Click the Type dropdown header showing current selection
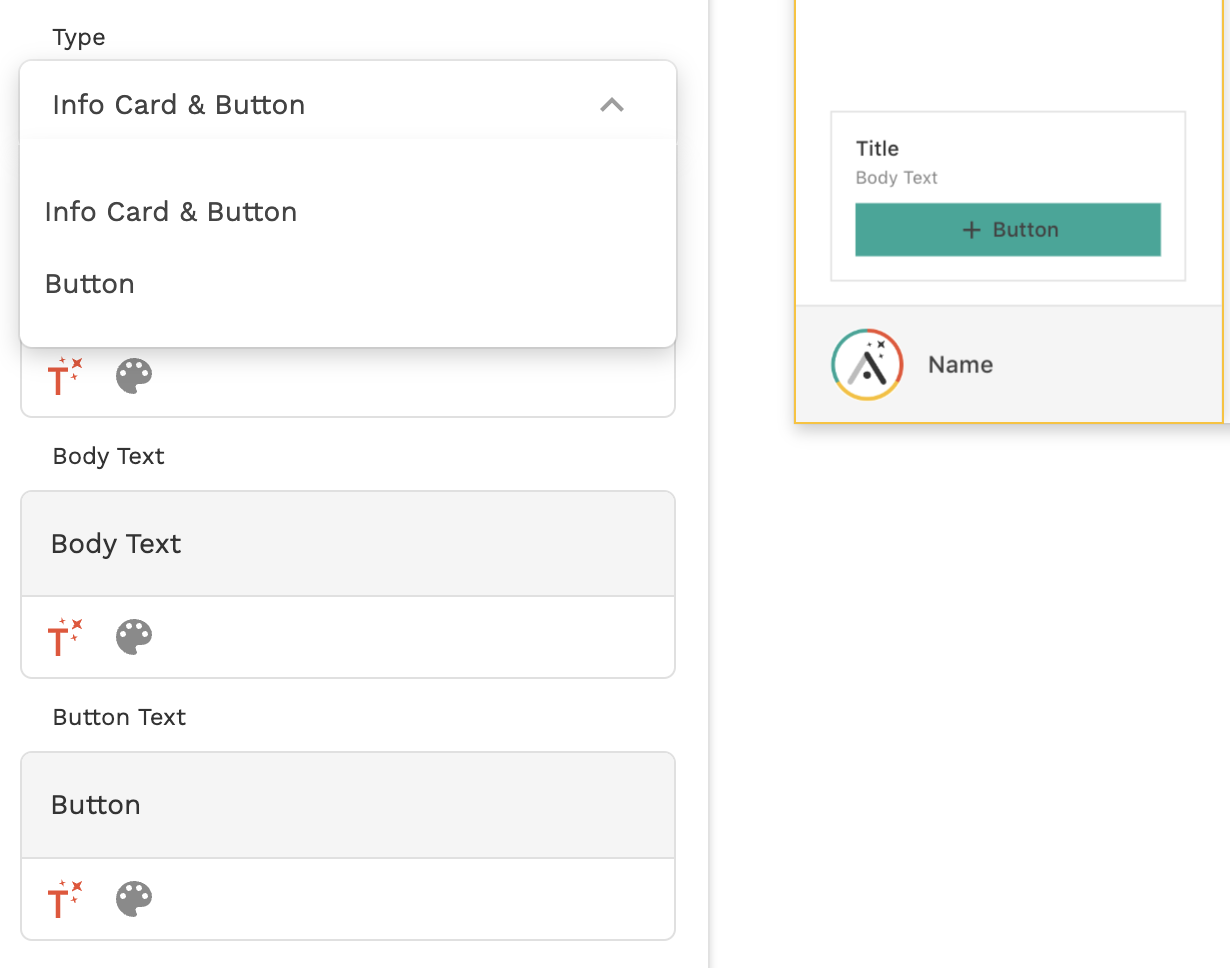This screenshot has width=1230, height=968. tap(300, 105)
